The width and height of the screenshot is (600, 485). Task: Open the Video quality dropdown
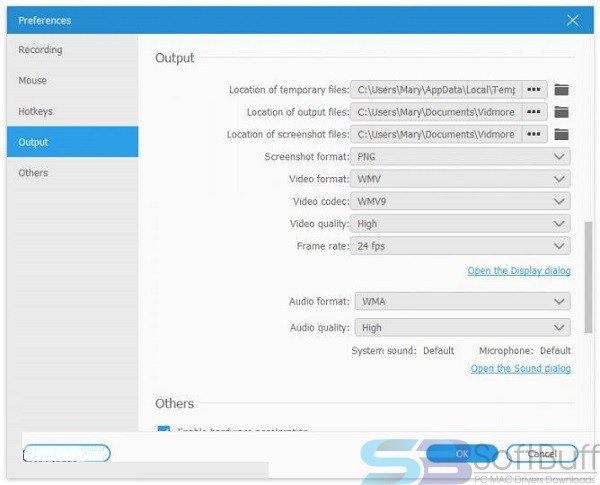(460, 224)
